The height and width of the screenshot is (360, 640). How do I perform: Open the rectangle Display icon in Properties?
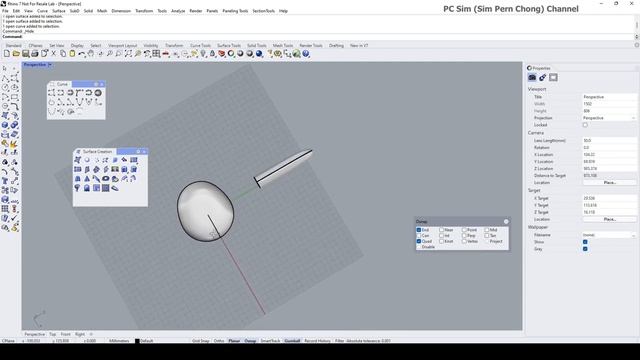(x=553, y=77)
